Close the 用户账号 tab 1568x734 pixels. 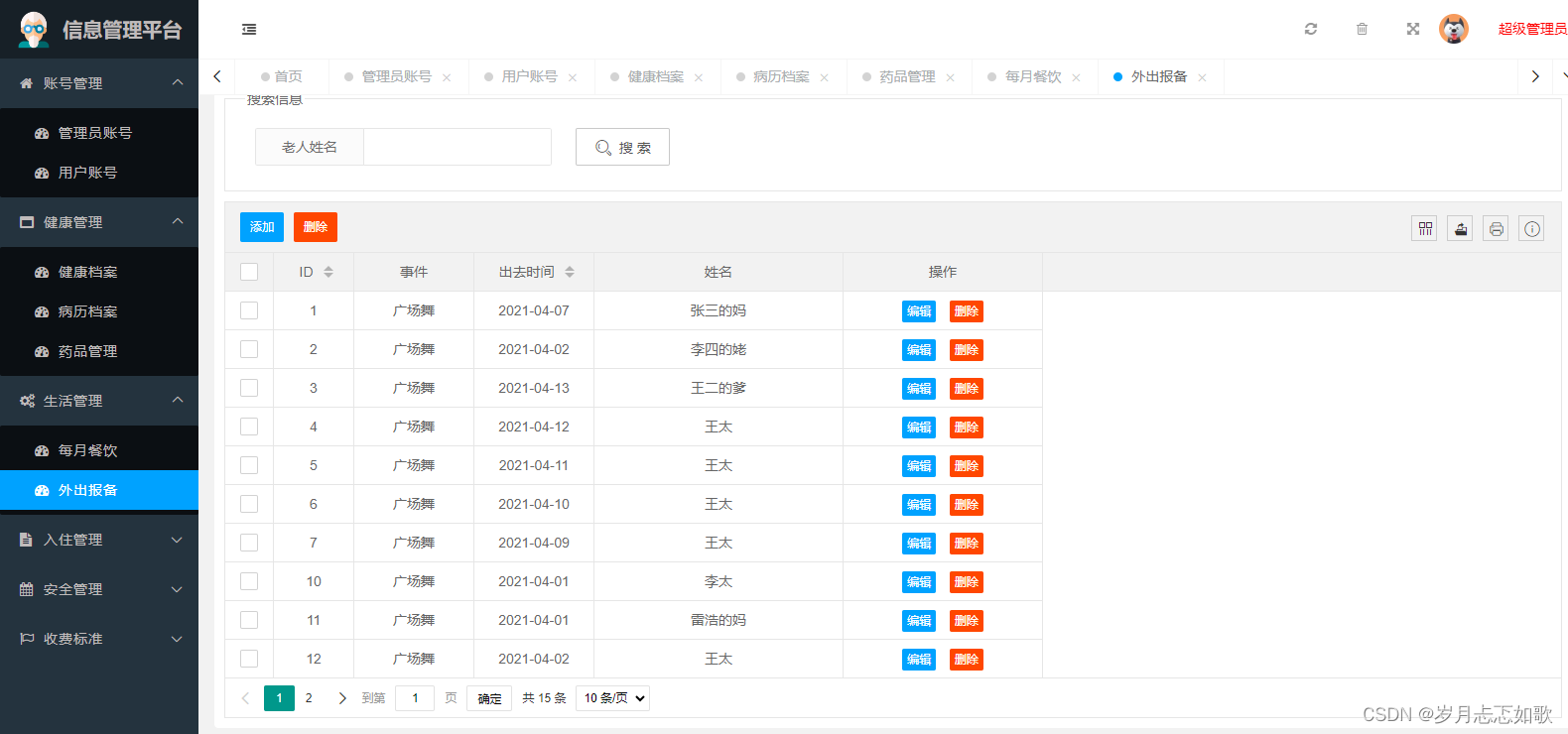click(573, 77)
